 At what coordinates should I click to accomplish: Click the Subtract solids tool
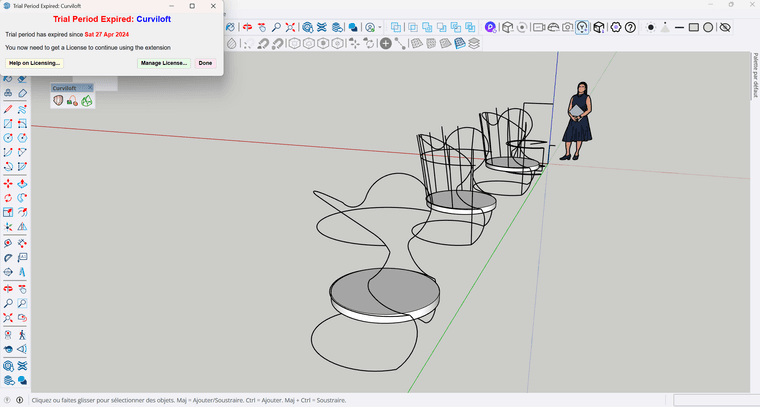point(442,27)
